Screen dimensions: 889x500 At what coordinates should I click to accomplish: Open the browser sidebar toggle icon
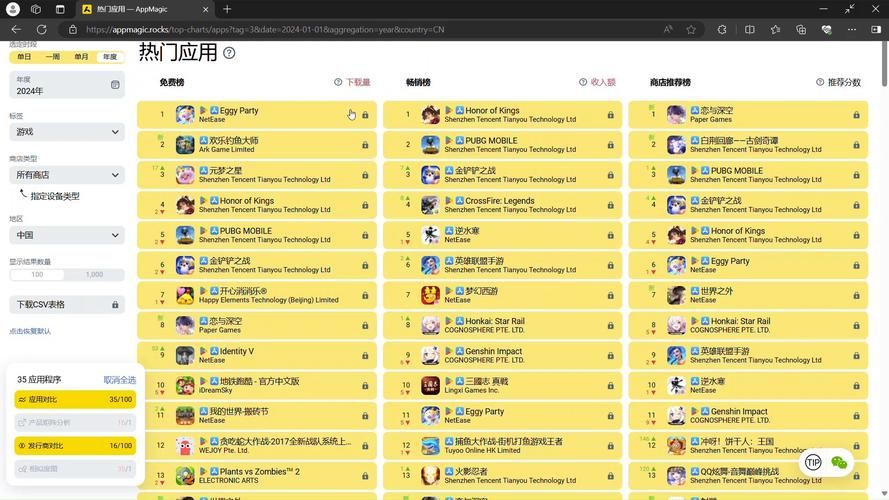pyautogui.click(x=876, y=29)
